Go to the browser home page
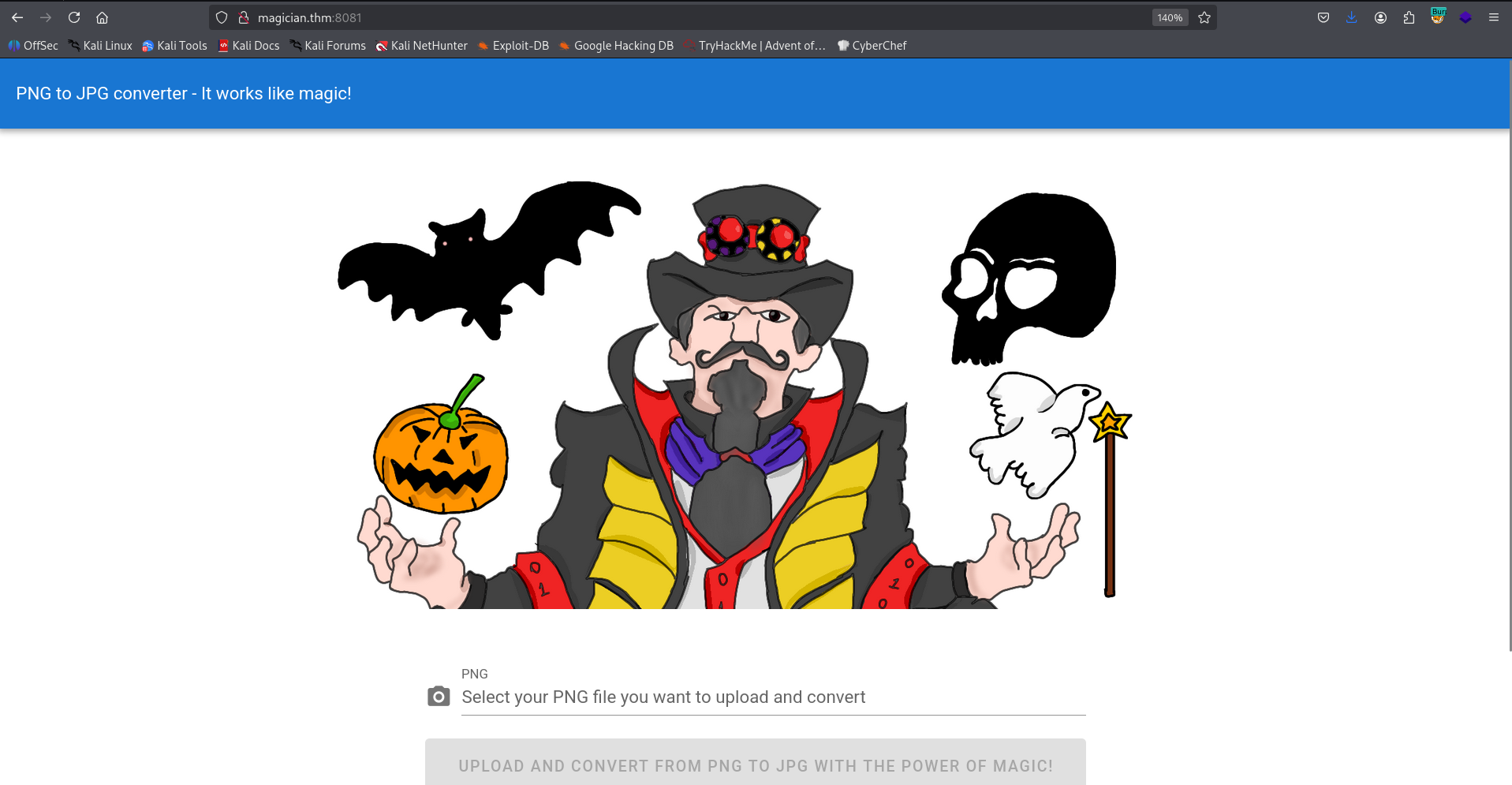1512x785 pixels. click(x=103, y=17)
